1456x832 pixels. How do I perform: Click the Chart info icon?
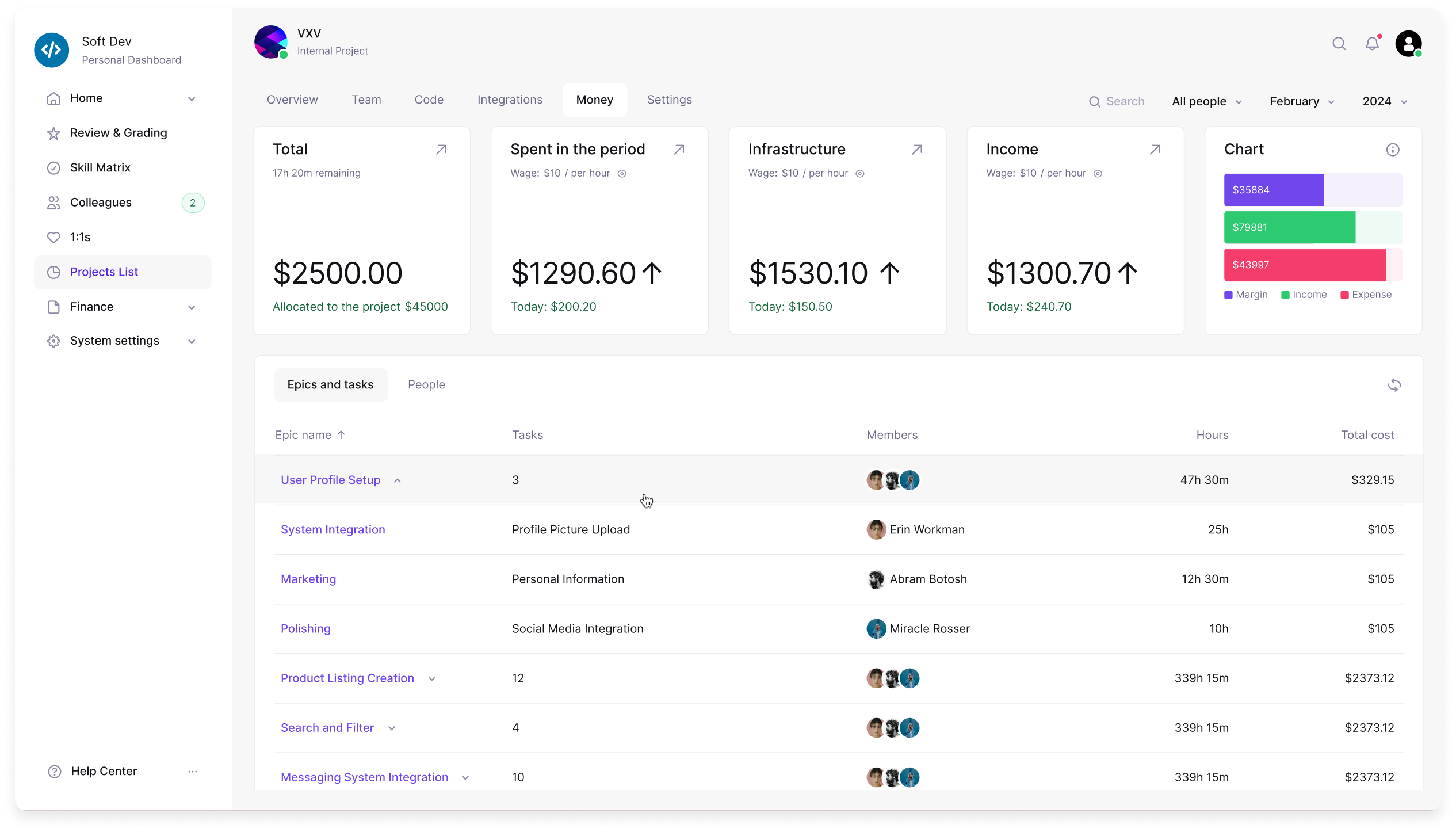point(1392,150)
